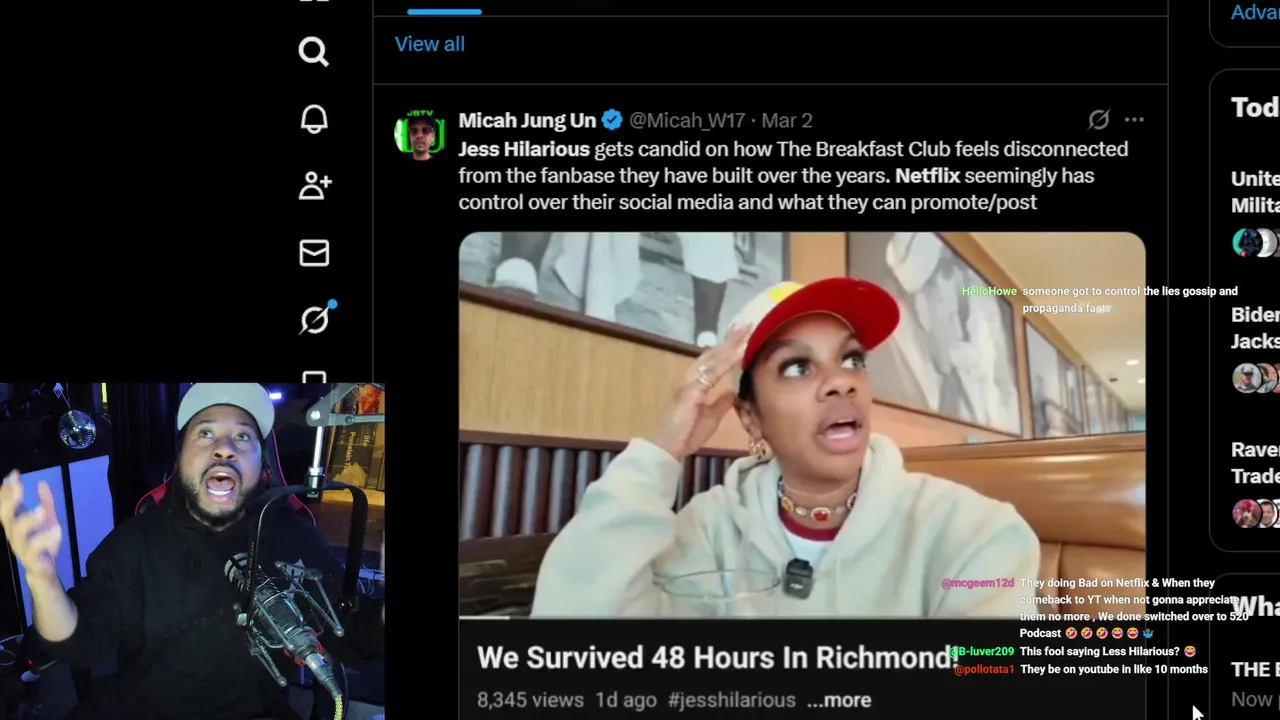Open Notifications bell icon
1280x720 pixels.
click(314, 119)
